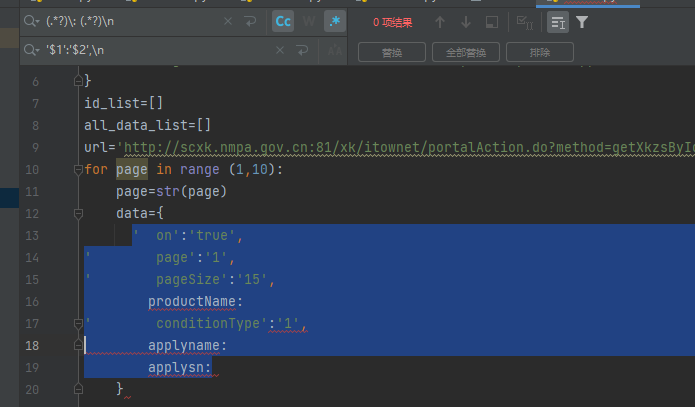Click page=str(page) on line 11
The height and width of the screenshot is (407, 695).
pyautogui.click(x=171, y=192)
